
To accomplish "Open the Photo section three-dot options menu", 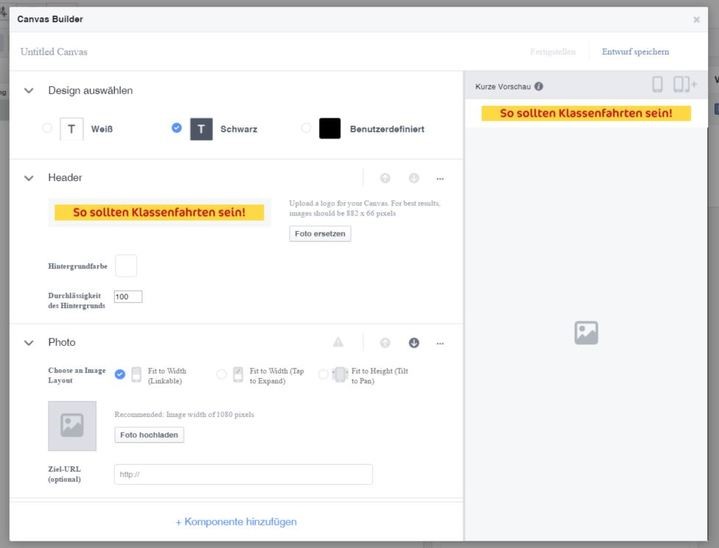I will (440, 343).
